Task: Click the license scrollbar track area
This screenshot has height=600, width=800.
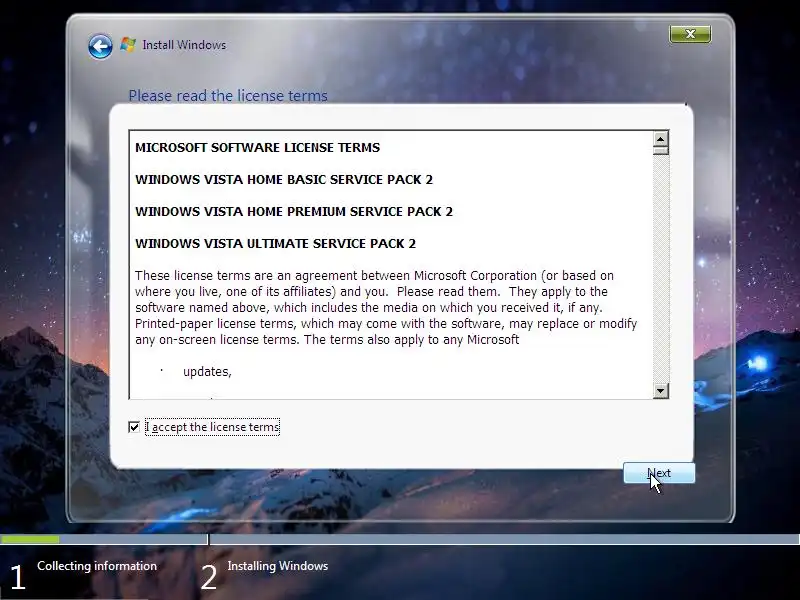Action: (661, 269)
